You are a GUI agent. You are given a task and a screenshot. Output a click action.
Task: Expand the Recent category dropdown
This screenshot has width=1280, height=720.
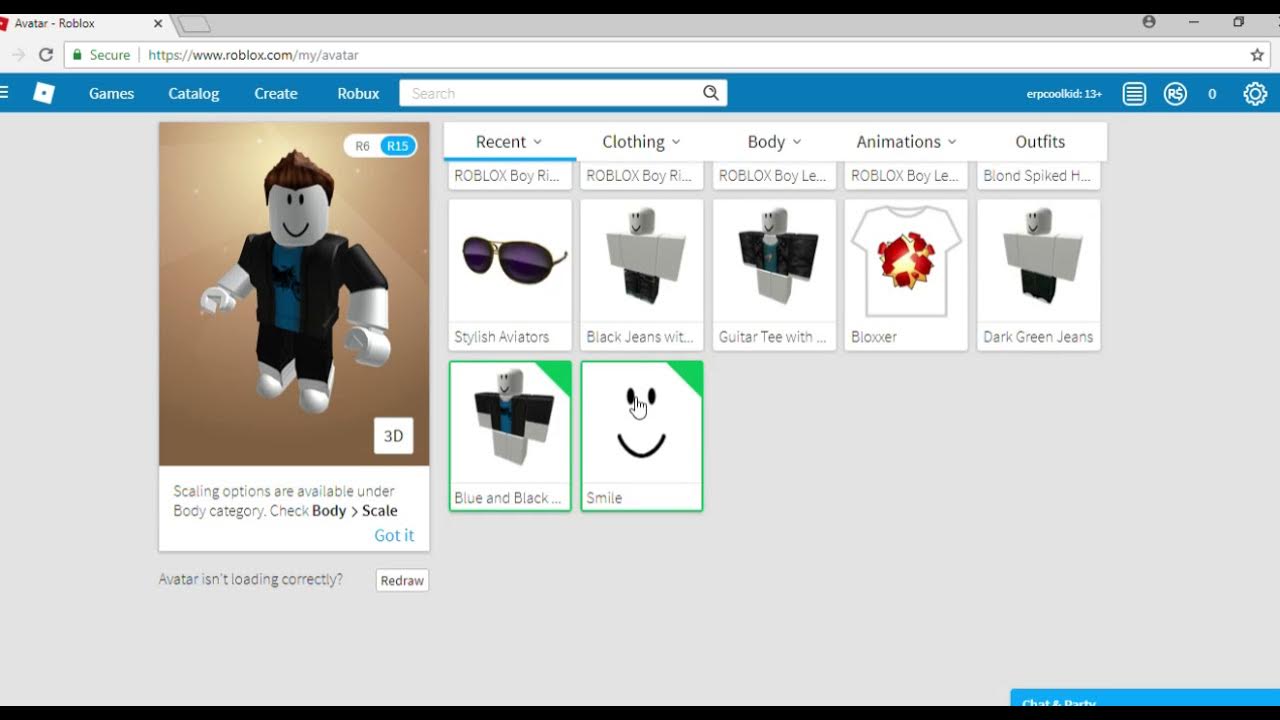click(x=509, y=141)
